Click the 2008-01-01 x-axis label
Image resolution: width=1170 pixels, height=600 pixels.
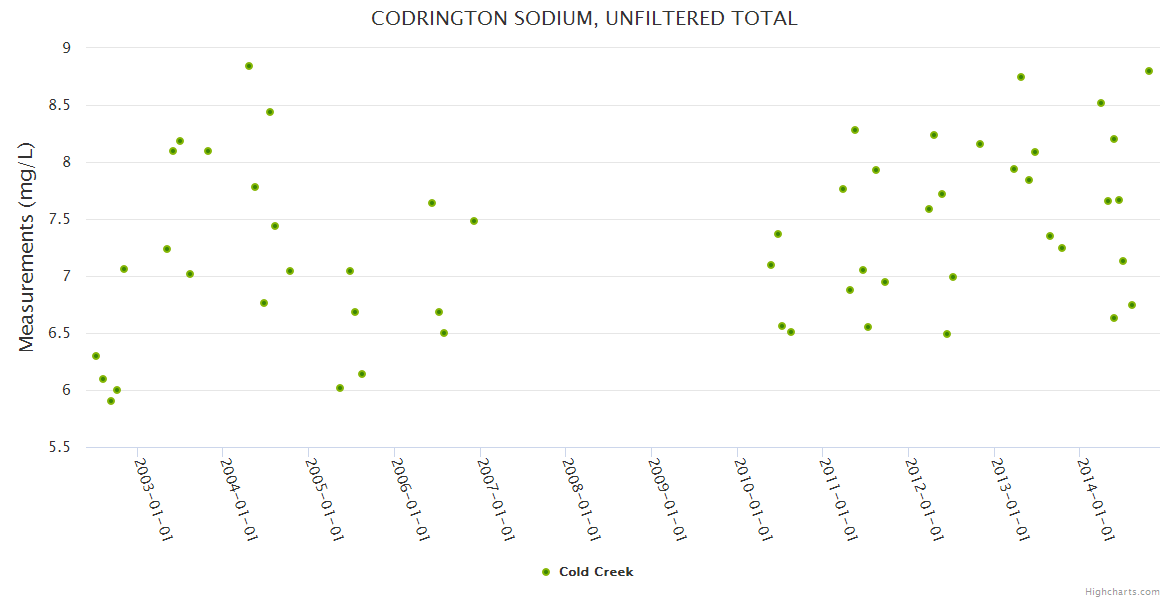[x=581, y=499]
